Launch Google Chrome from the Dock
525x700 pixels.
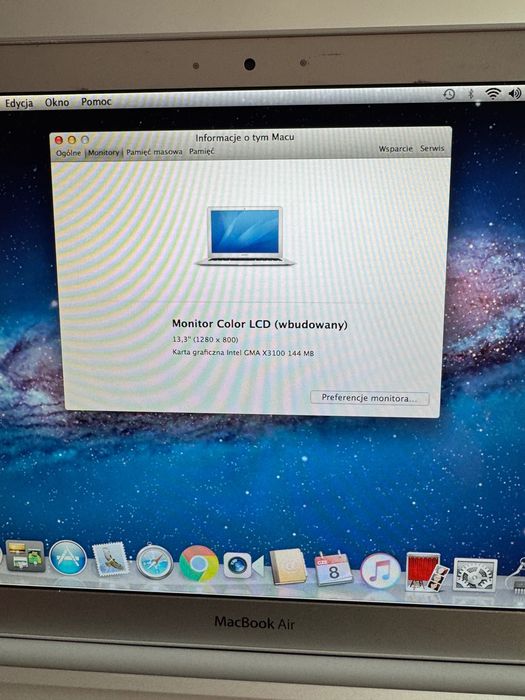pyautogui.click(x=199, y=563)
